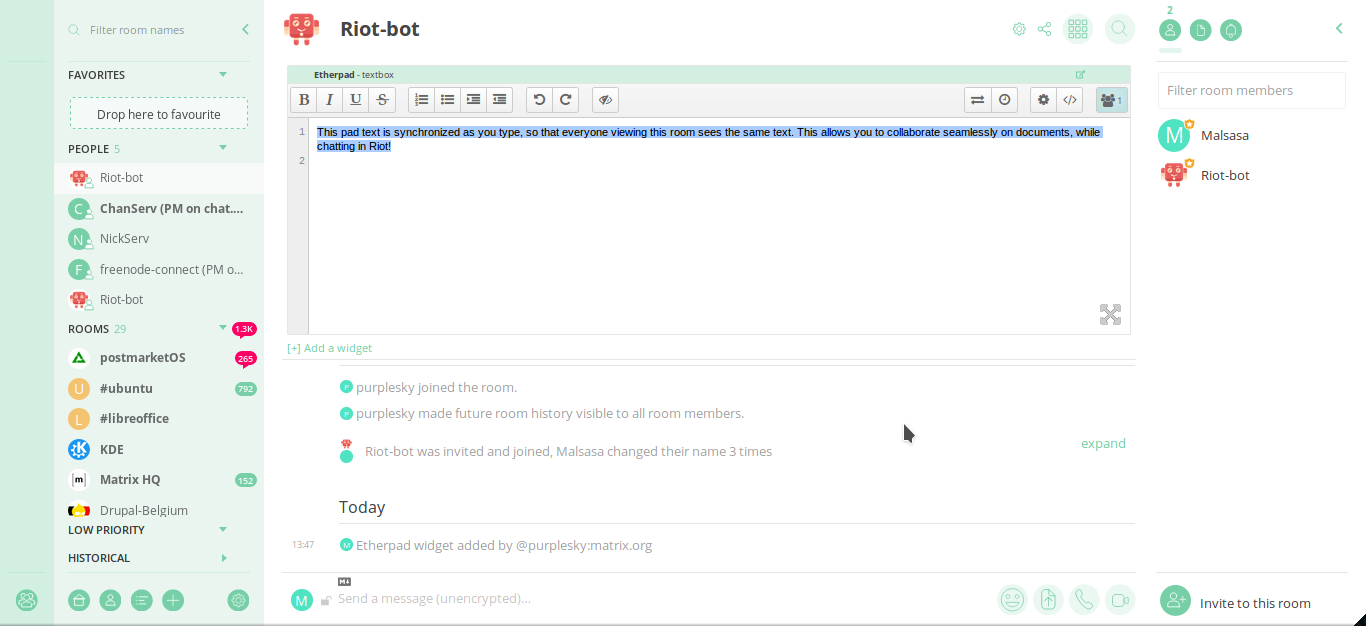Collapse the Favorites section
Viewport: 1366px width, 626px height.
[x=223, y=75]
